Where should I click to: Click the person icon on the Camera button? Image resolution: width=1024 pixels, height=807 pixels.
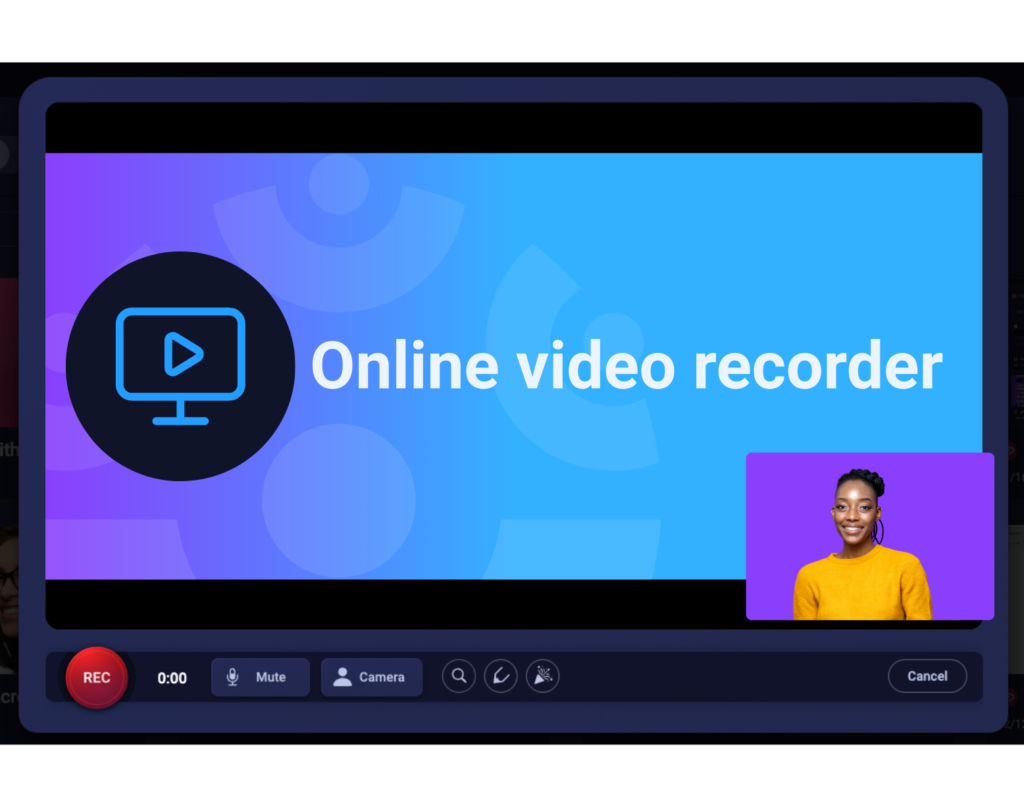pyautogui.click(x=342, y=677)
